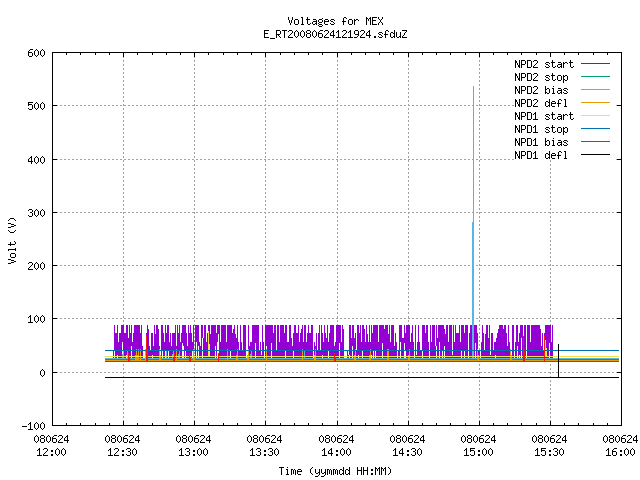Click the purple NPD2 start legend line
640x480 pixels.
point(596,64)
